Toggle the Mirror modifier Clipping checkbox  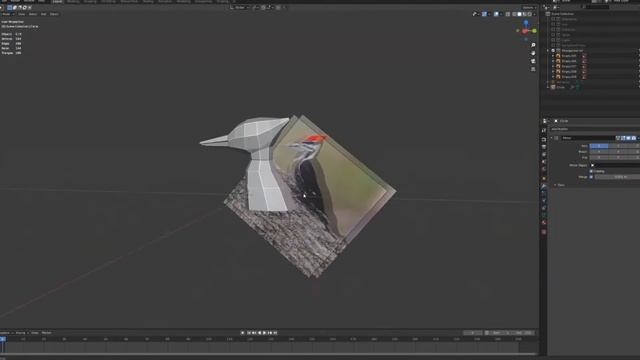point(591,171)
